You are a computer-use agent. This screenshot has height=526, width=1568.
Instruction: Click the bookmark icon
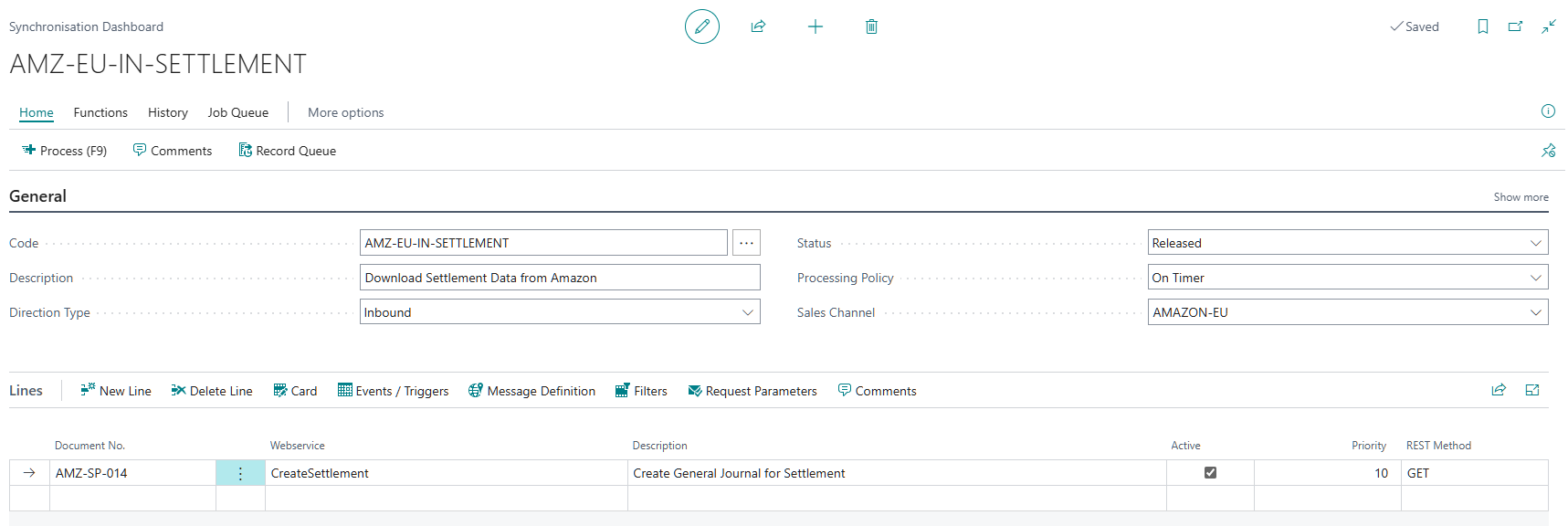click(x=1483, y=26)
